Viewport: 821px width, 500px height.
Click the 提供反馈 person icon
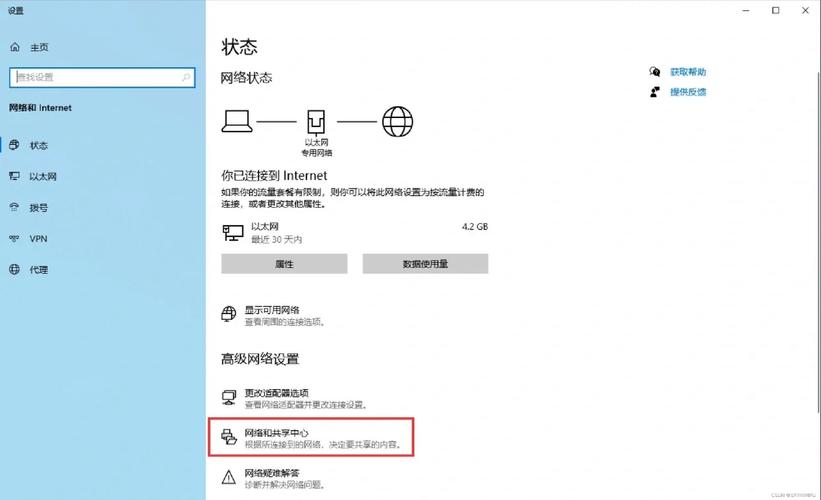coord(654,92)
